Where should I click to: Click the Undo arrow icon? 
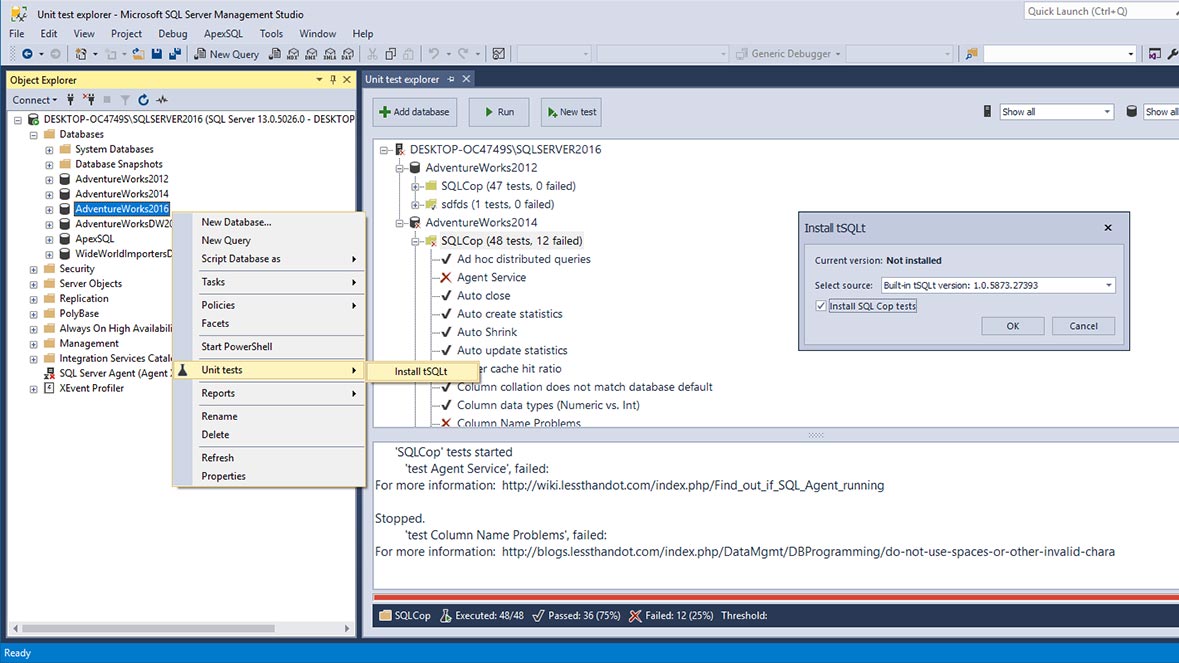click(x=434, y=54)
